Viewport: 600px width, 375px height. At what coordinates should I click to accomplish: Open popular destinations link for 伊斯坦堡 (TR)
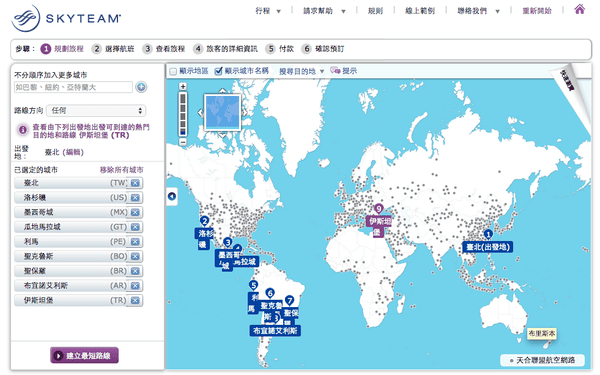(91, 131)
